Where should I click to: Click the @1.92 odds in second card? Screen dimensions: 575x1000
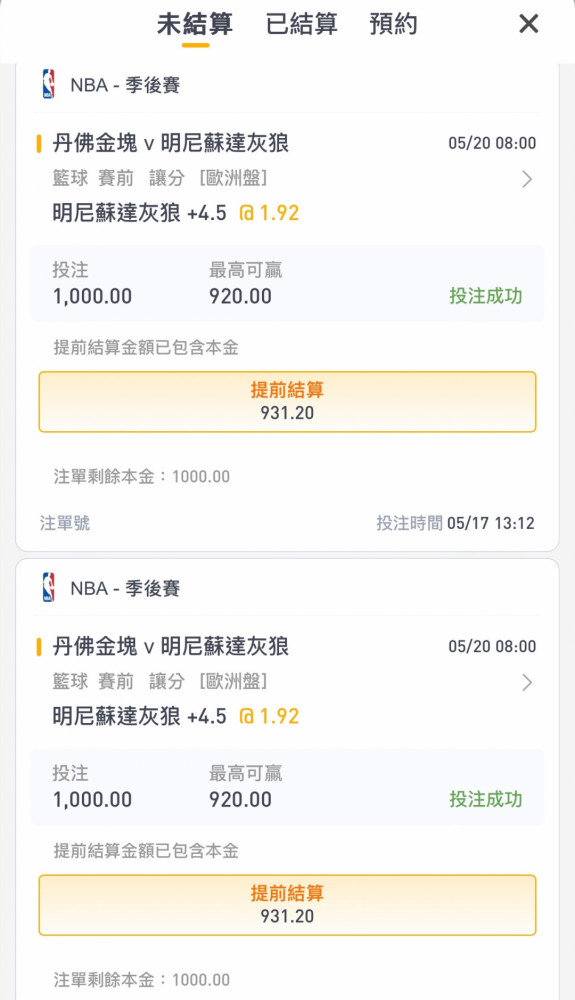269,716
